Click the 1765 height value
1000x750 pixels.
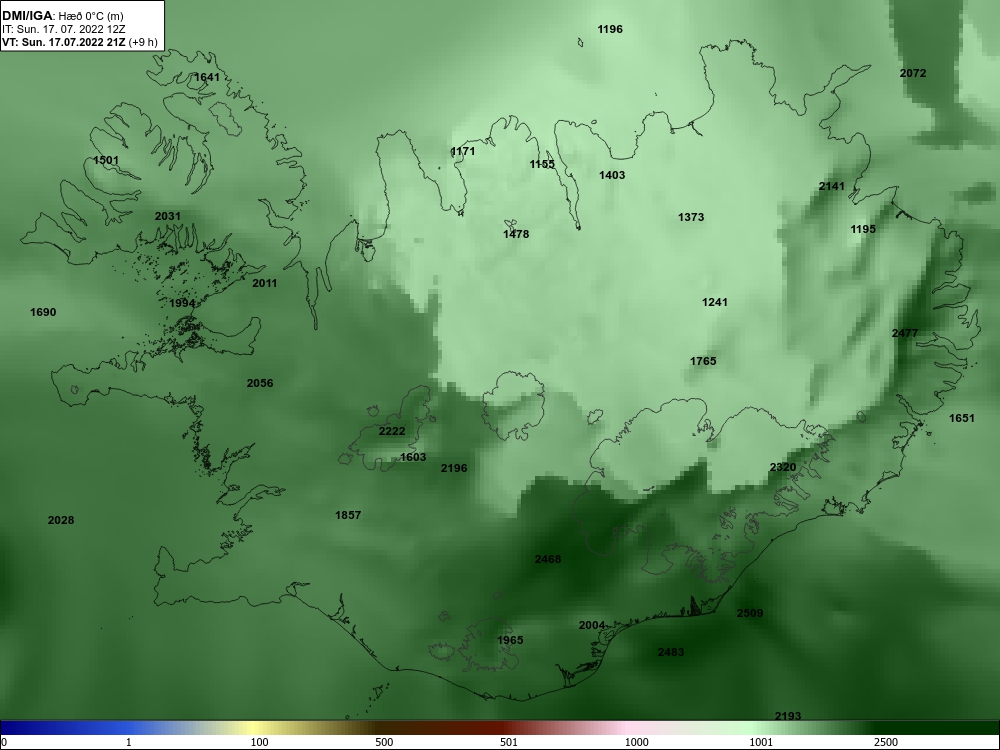tap(703, 362)
